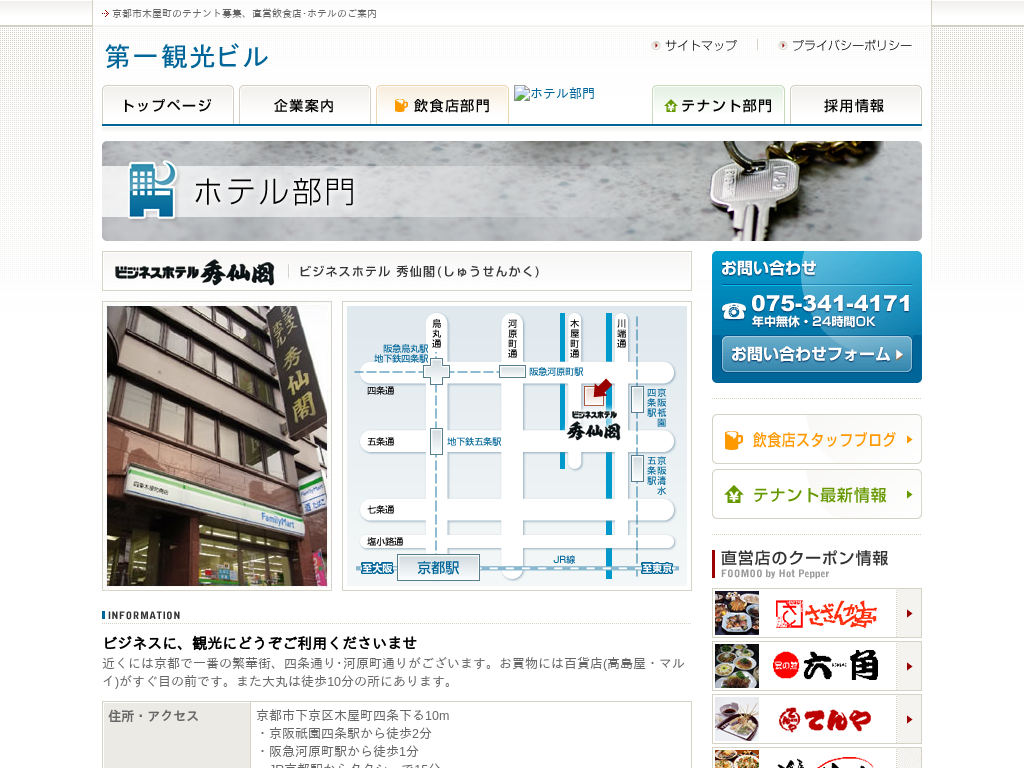
Task: Open the プライバシーポリシー link
Action: [x=852, y=45]
